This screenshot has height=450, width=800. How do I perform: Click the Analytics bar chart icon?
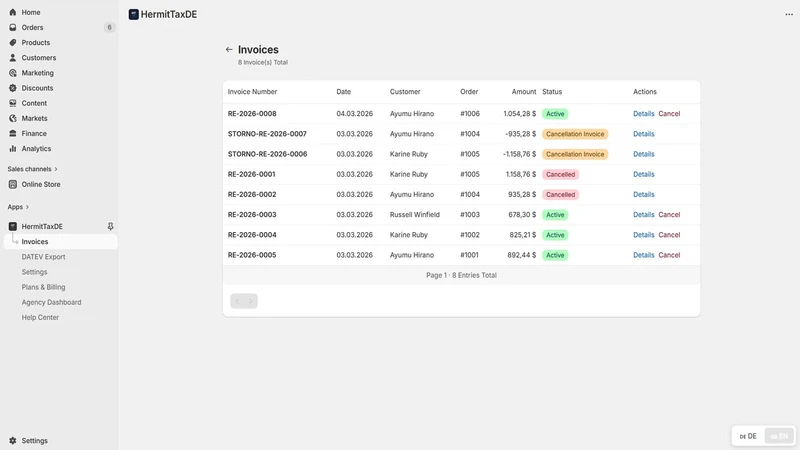click(13, 148)
